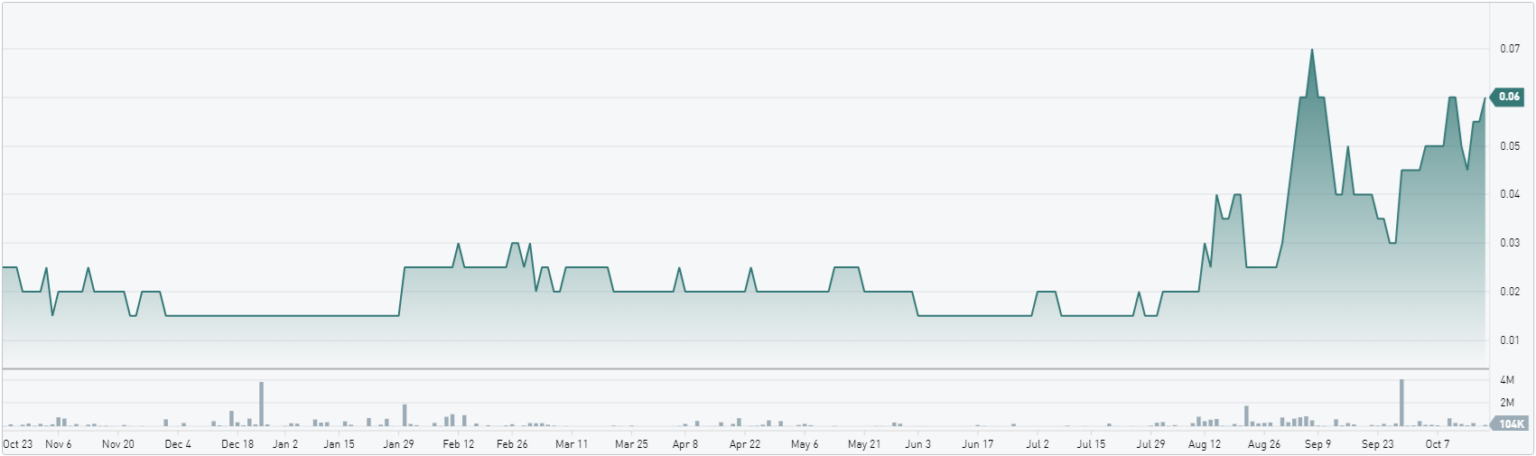Screen dimensions: 1536x456
Task: Select the Apr 8 date label
Action: tap(685, 442)
